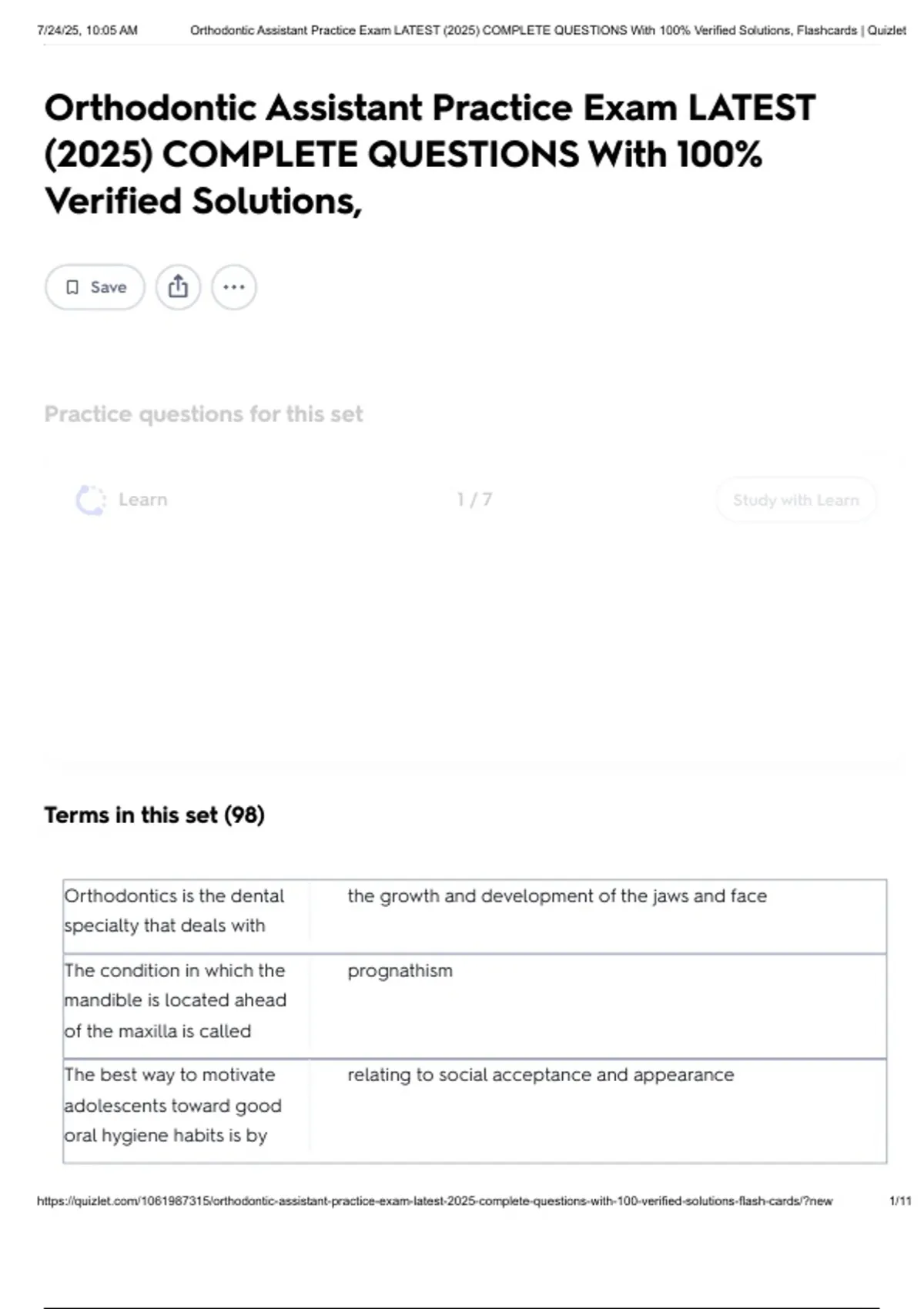Click the bookmark icon in Save button

[72, 287]
